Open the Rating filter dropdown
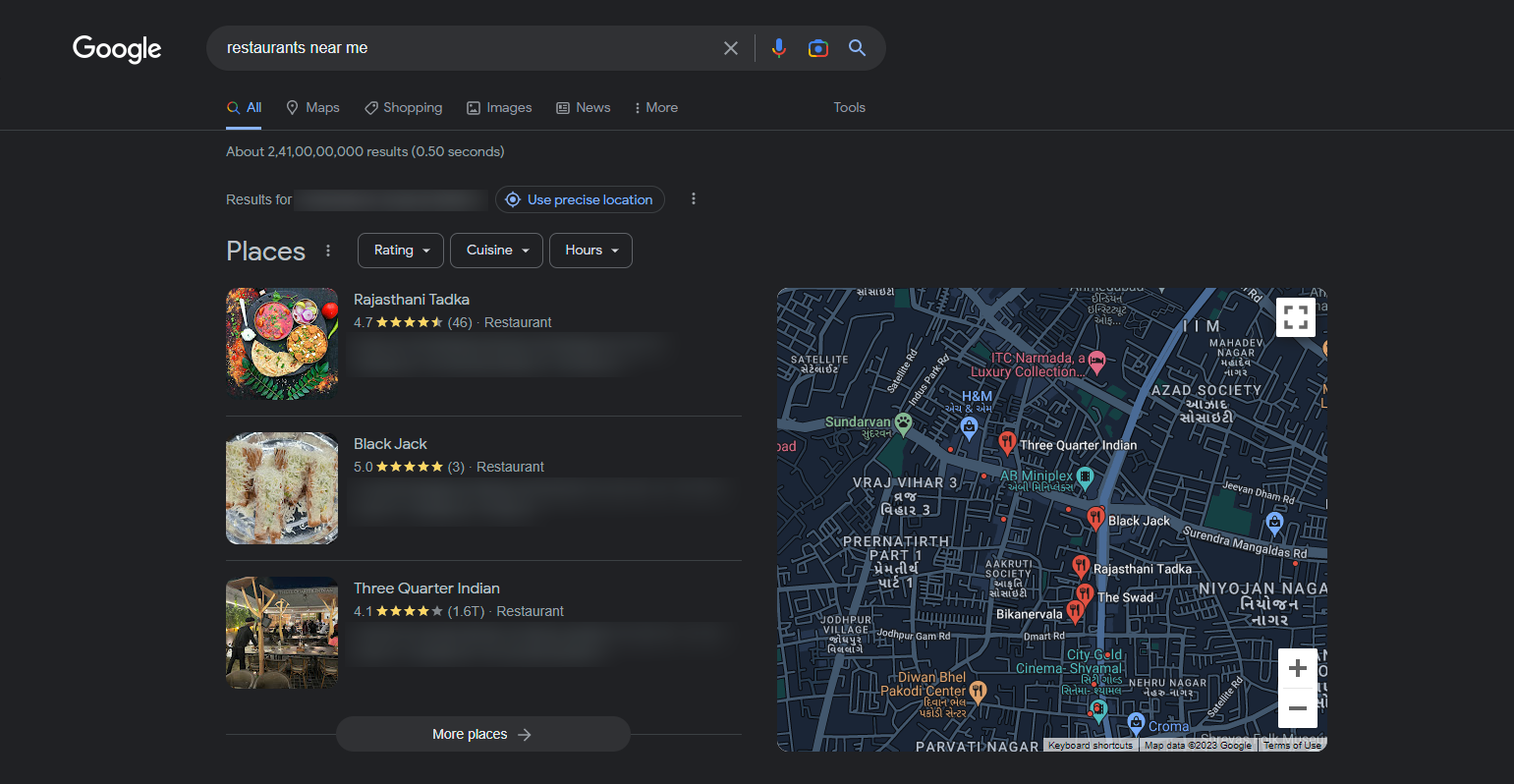The height and width of the screenshot is (784, 1514). pos(401,251)
